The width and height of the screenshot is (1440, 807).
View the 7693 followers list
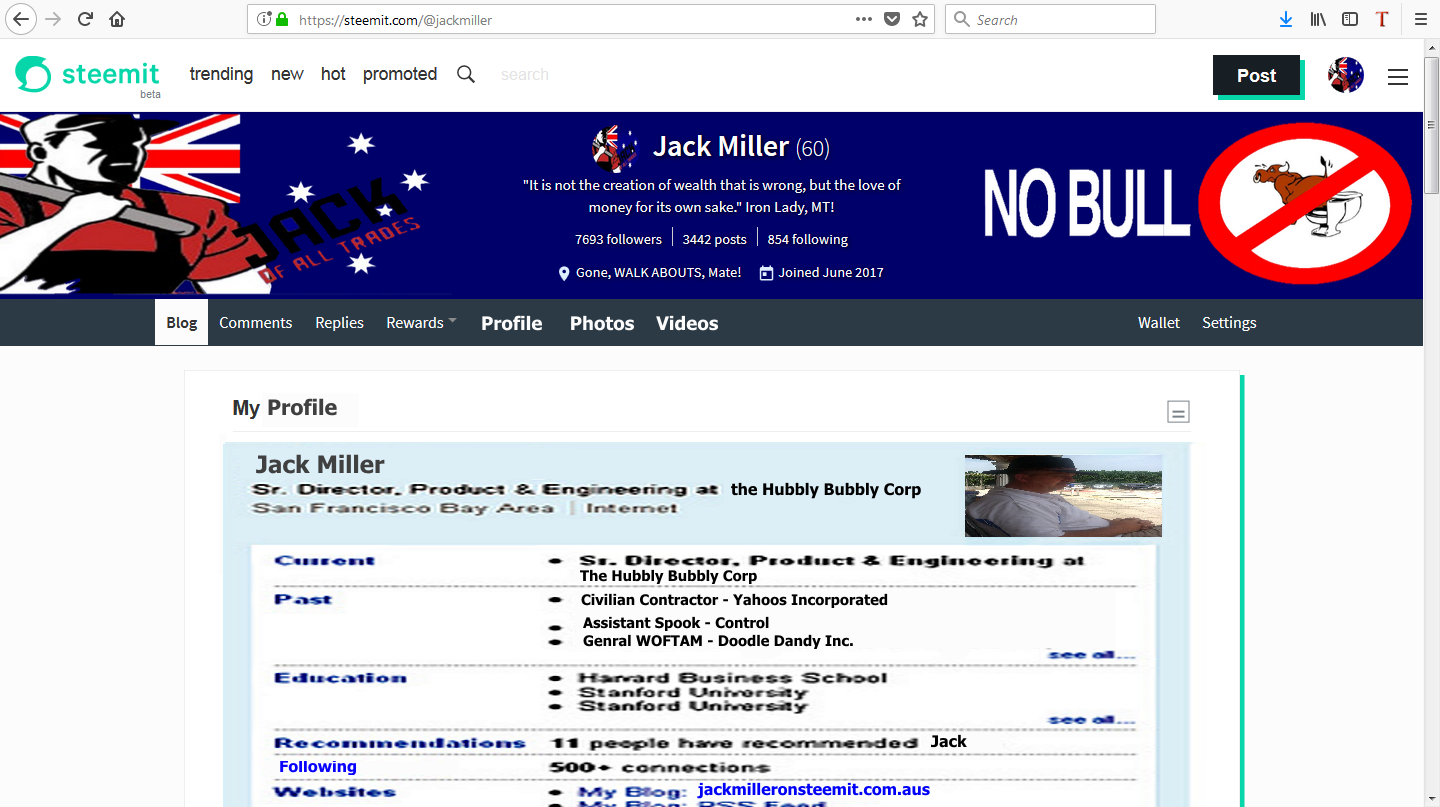point(618,239)
